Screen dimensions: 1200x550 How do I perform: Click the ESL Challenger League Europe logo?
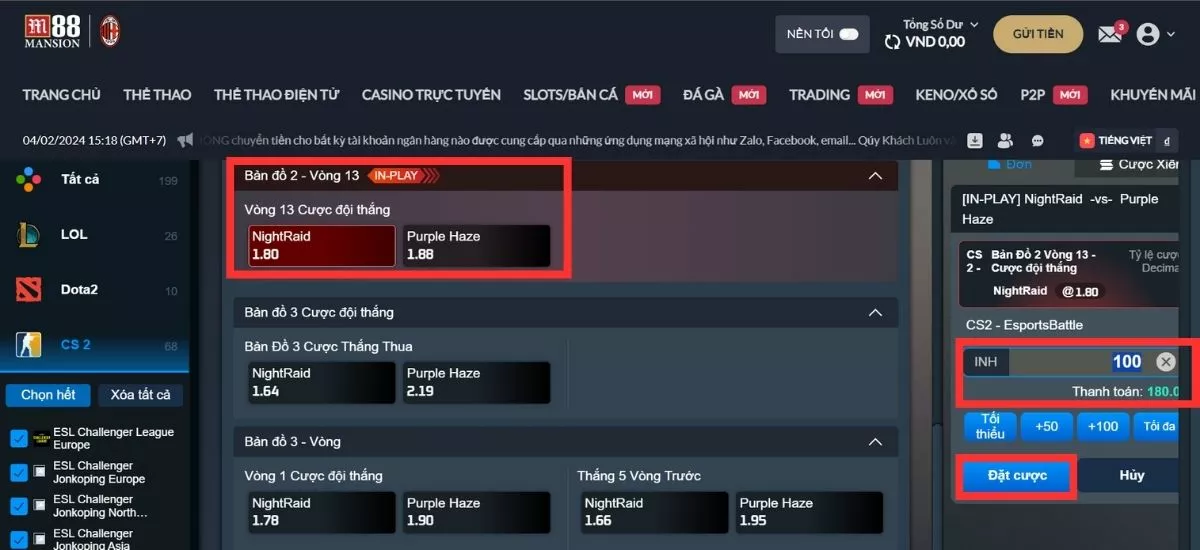pyautogui.click(x=40, y=439)
